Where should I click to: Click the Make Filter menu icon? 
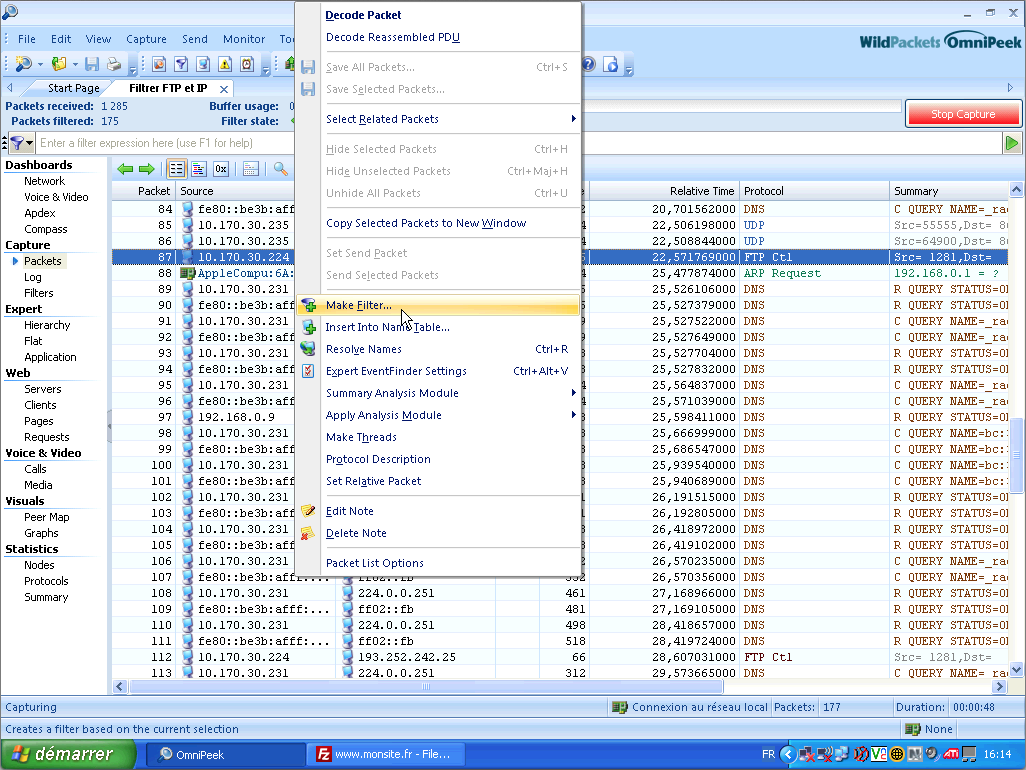click(308, 306)
